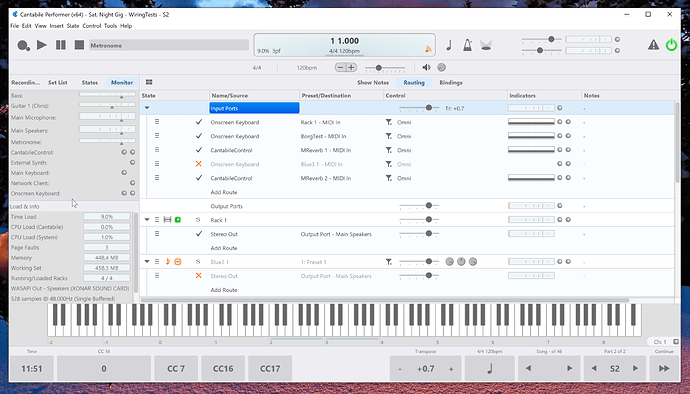The width and height of the screenshot is (690, 394).
Task: Open filter icon for BorgTest MIDI In route
Action: click(389, 136)
